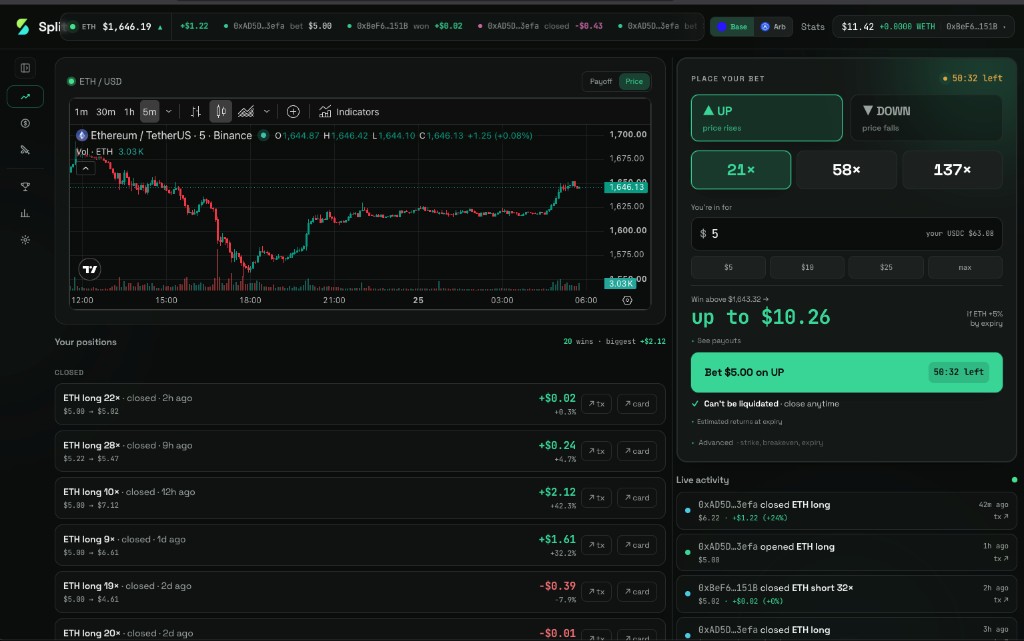Viewport: 1024px width, 641px height.
Task: Open card for ETH long 19× position
Action: pos(637,592)
